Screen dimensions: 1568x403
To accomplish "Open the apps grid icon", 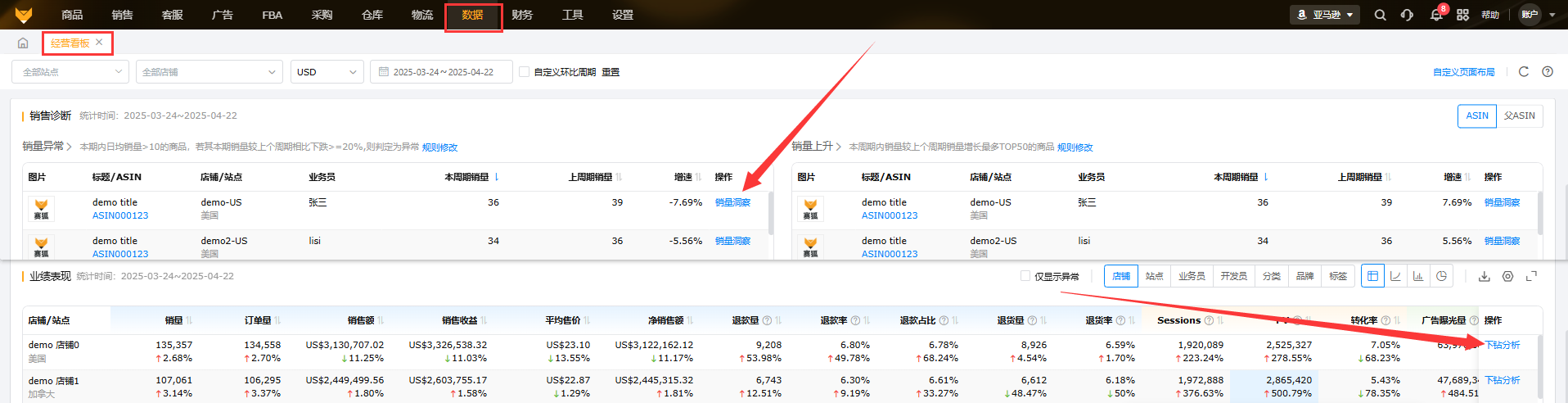I will 1462,15.
